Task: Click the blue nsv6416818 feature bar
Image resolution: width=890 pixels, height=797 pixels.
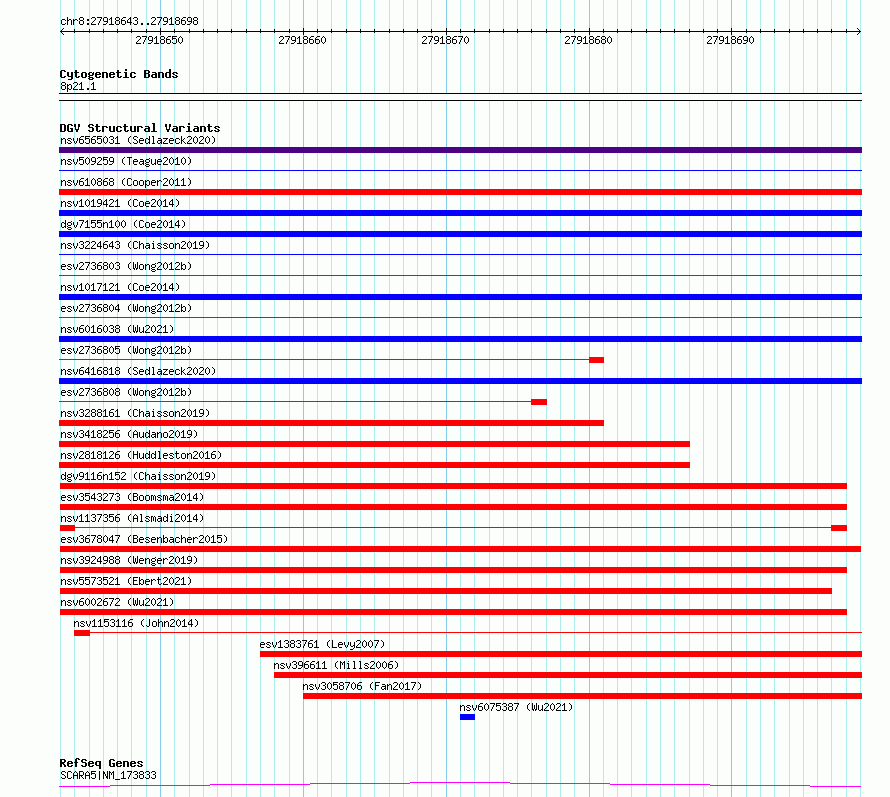Action: 460,381
